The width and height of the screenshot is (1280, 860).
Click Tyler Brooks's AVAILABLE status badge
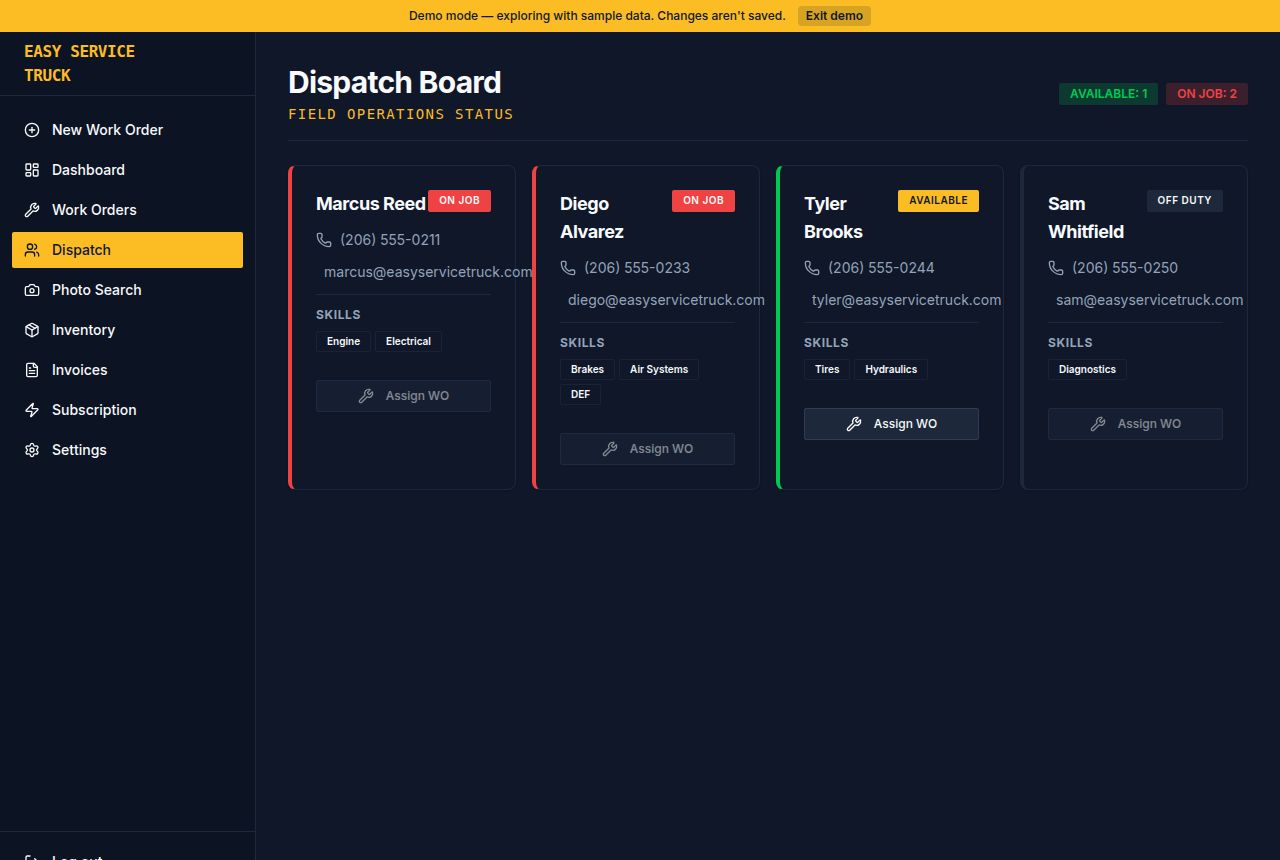[938, 201]
